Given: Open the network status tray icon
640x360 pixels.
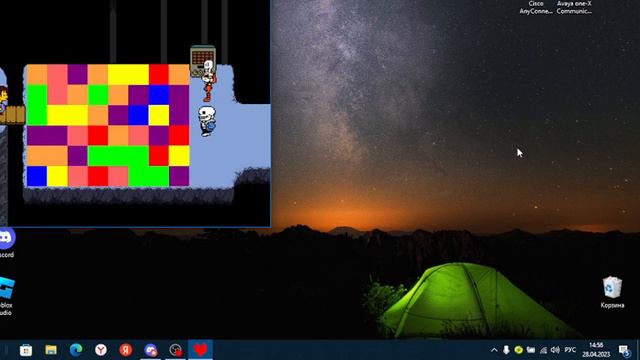Looking at the screenshot, I should (543, 350).
